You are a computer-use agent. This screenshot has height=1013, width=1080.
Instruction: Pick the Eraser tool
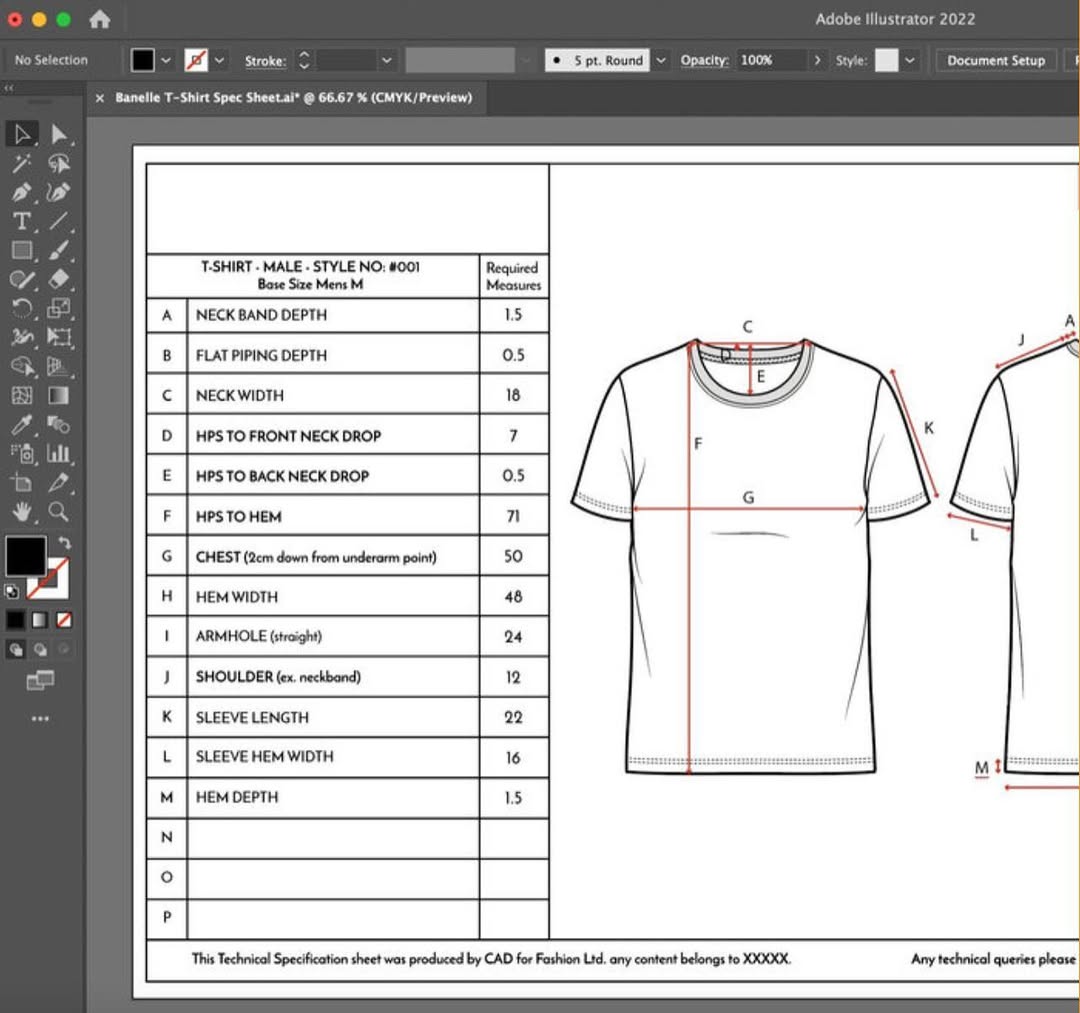[58, 280]
